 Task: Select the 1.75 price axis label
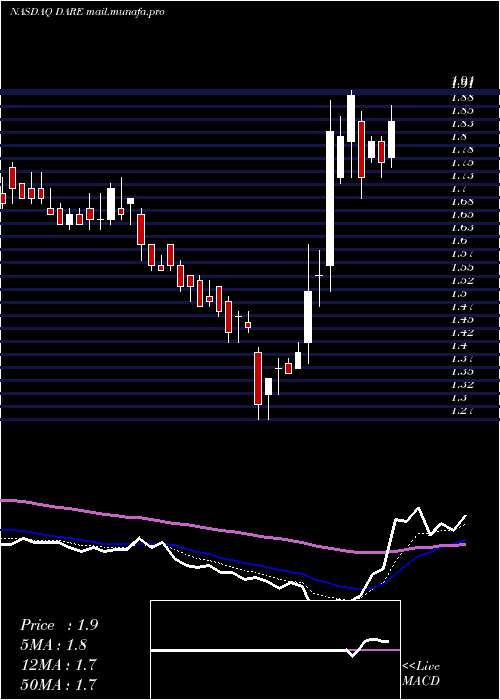(462, 162)
